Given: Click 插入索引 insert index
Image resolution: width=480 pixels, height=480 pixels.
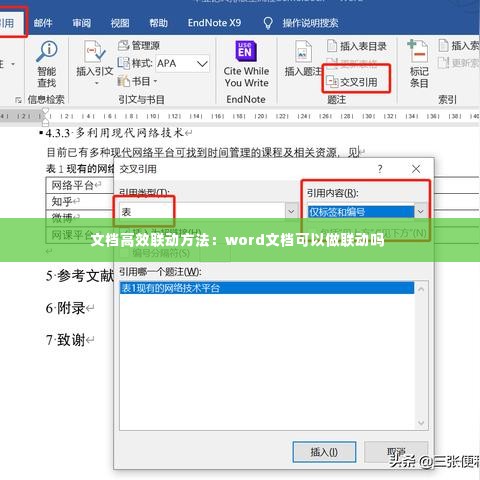Looking at the screenshot, I should point(459,46).
